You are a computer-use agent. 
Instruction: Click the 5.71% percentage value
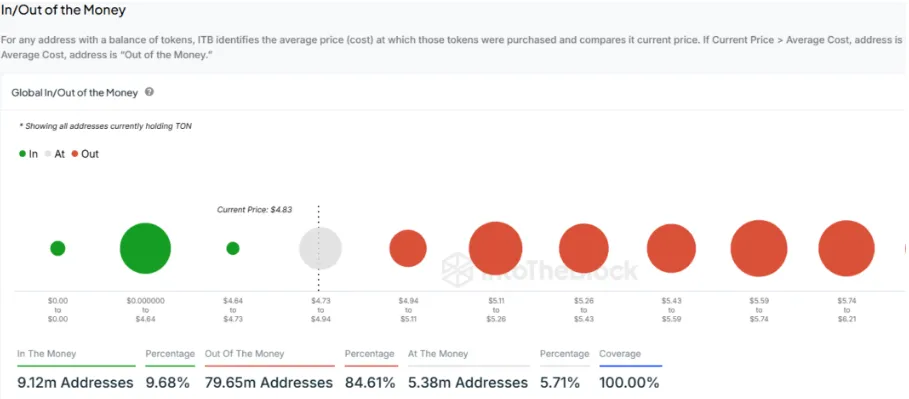click(560, 383)
